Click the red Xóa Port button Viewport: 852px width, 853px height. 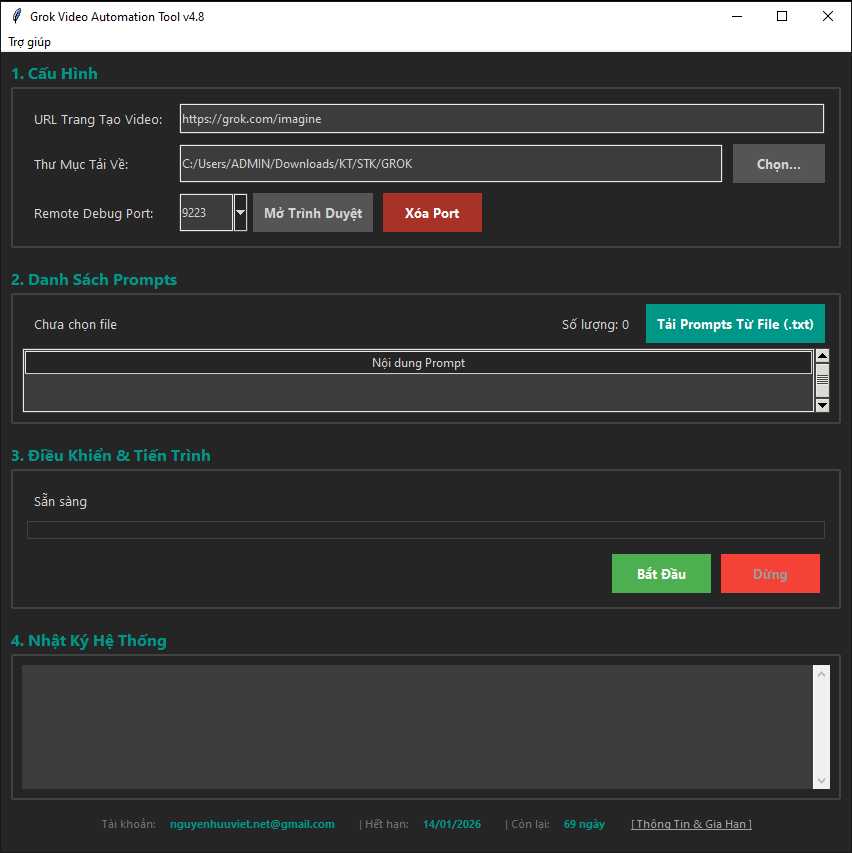432,213
